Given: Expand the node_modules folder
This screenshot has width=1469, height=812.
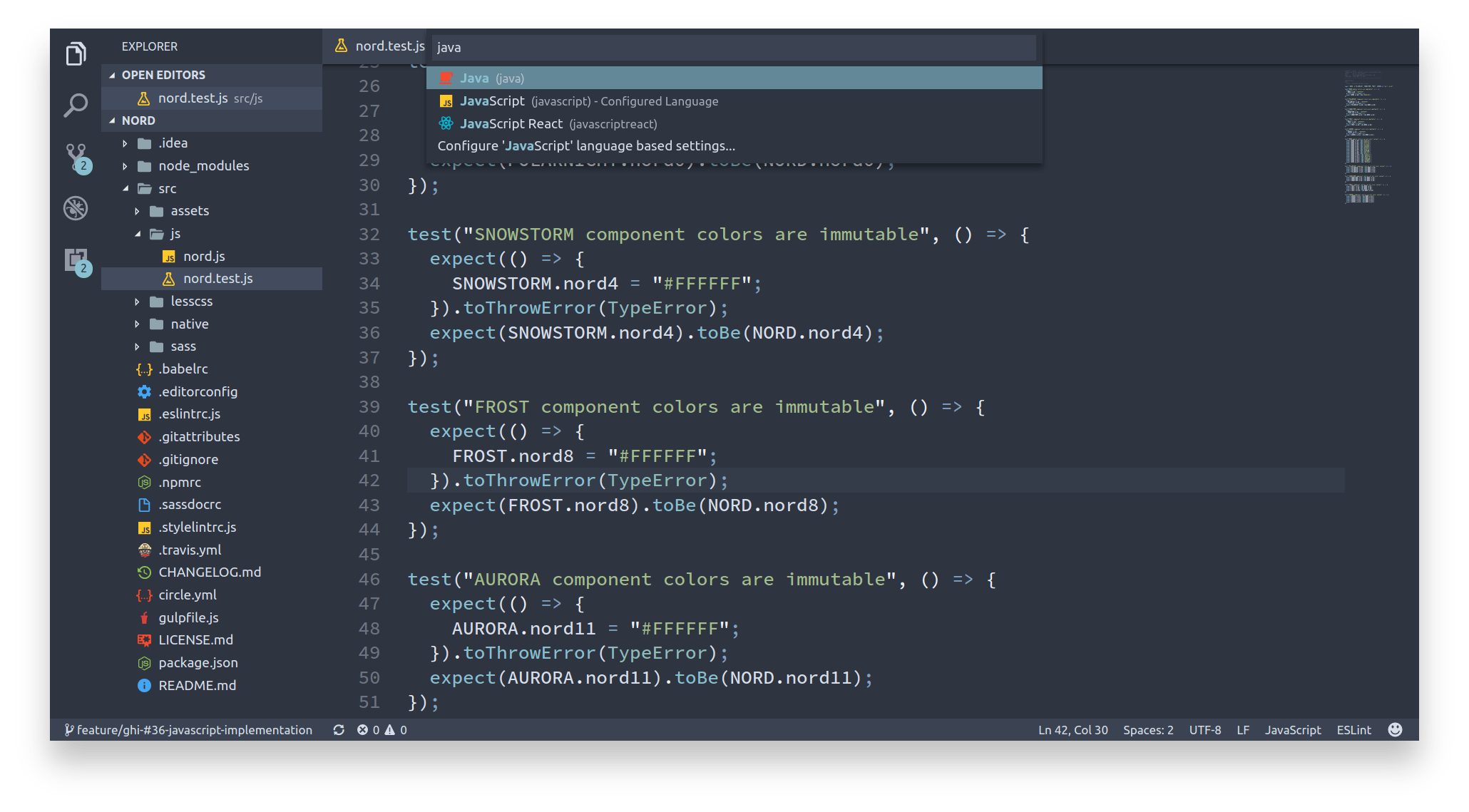Looking at the screenshot, I should click(x=125, y=166).
